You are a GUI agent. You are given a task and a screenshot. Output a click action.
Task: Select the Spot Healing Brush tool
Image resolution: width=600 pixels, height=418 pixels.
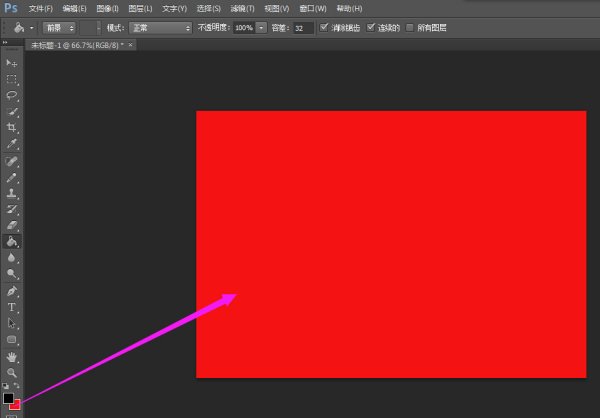11,161
